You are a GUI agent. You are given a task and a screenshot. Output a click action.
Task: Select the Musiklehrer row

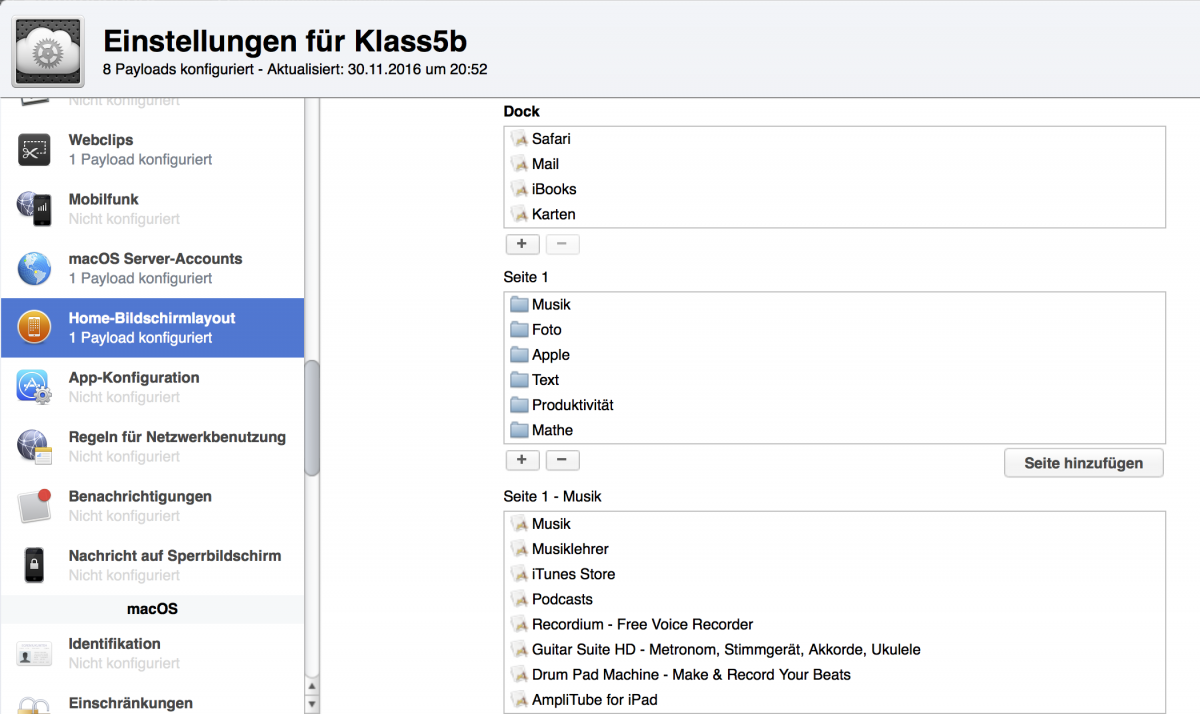[x=835, y=549]
